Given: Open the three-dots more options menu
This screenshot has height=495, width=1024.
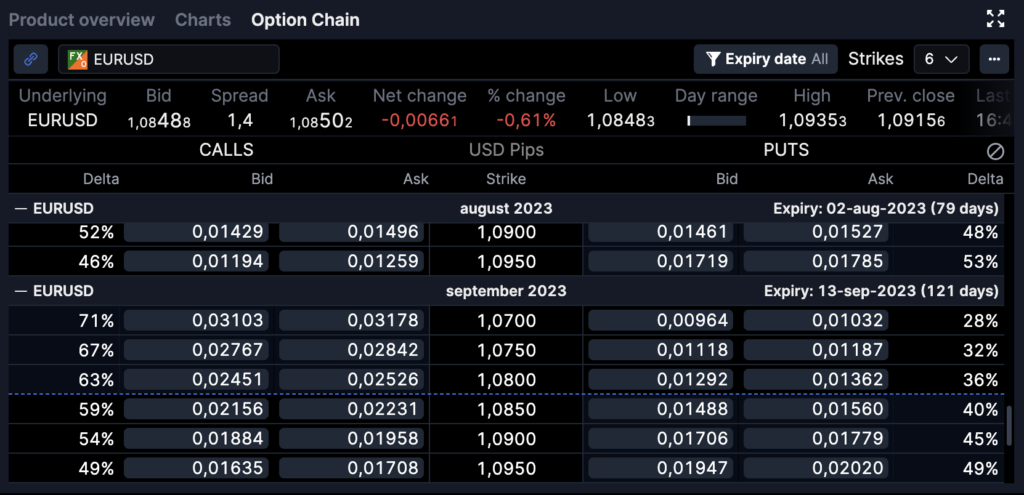Looking at the screenshot, I should (x=994, y=59).
